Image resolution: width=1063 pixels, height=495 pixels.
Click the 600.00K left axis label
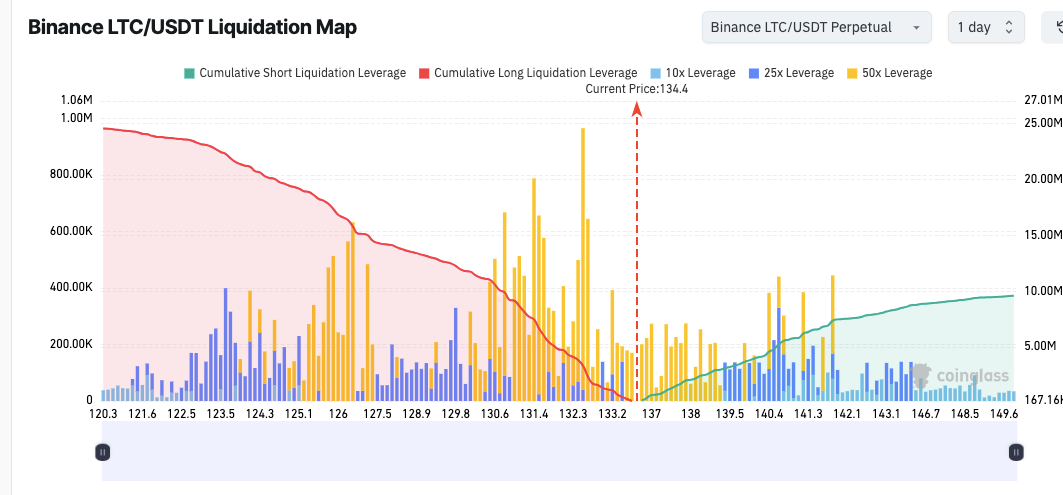71,231
